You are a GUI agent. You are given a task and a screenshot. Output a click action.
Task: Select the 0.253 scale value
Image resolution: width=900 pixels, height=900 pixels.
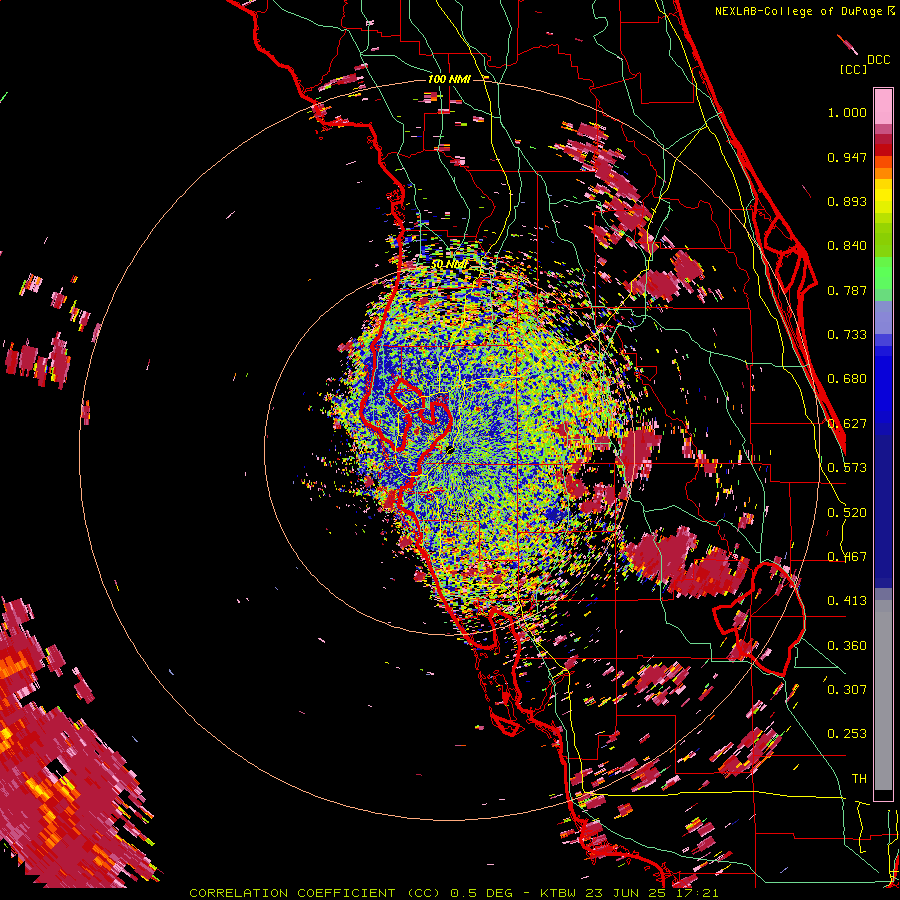[847, 734]
